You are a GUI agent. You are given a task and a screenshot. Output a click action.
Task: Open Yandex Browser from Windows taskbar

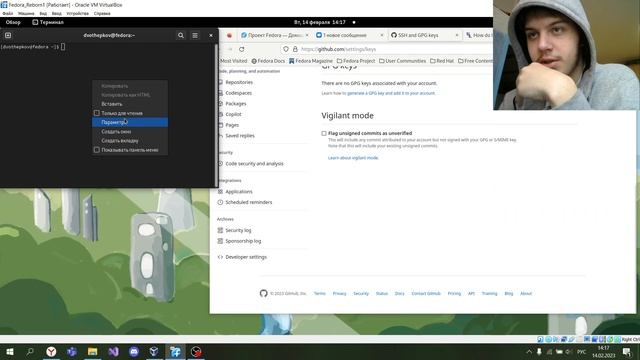pyautogui.click(x=51, y=351)
